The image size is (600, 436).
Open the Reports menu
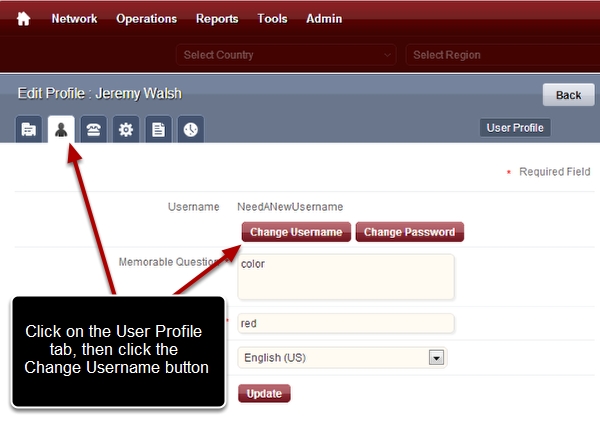pos(217,18)
